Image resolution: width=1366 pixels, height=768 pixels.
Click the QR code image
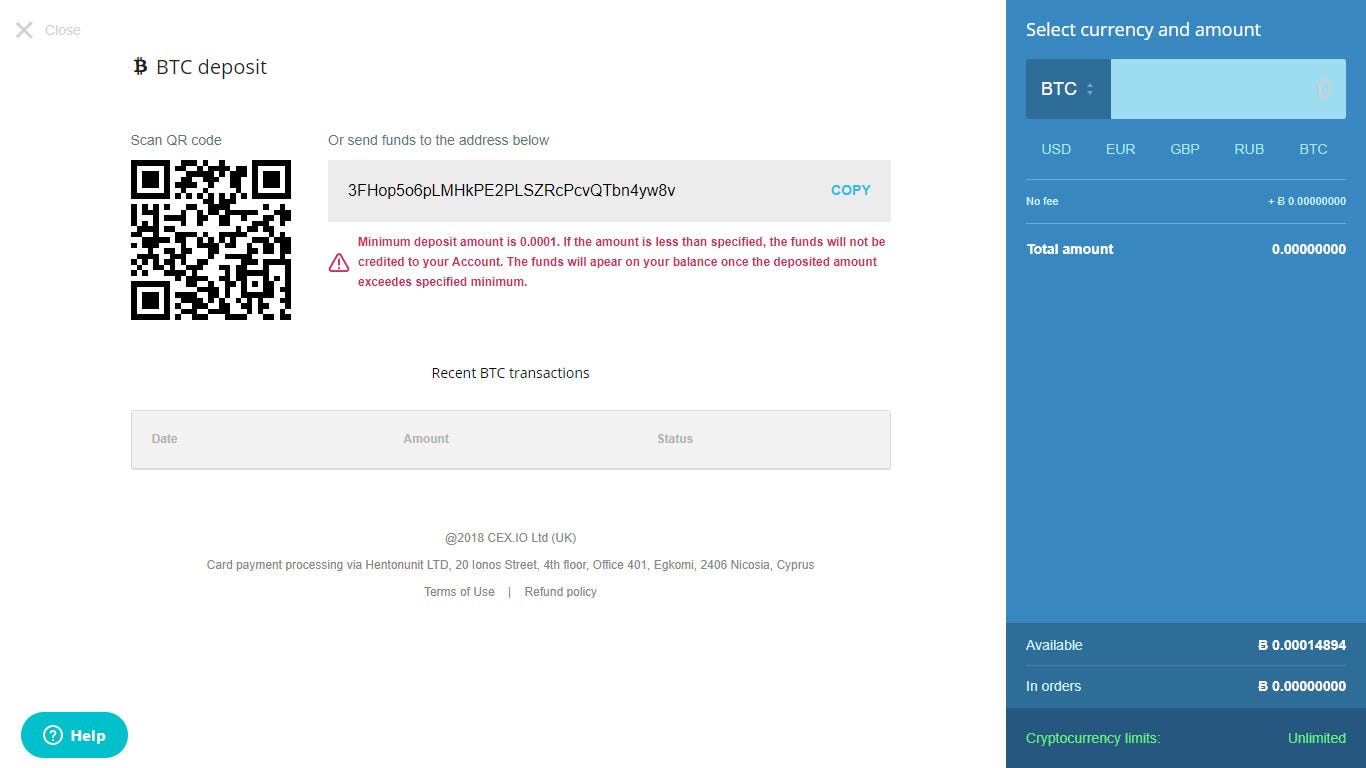coord(211,240)
